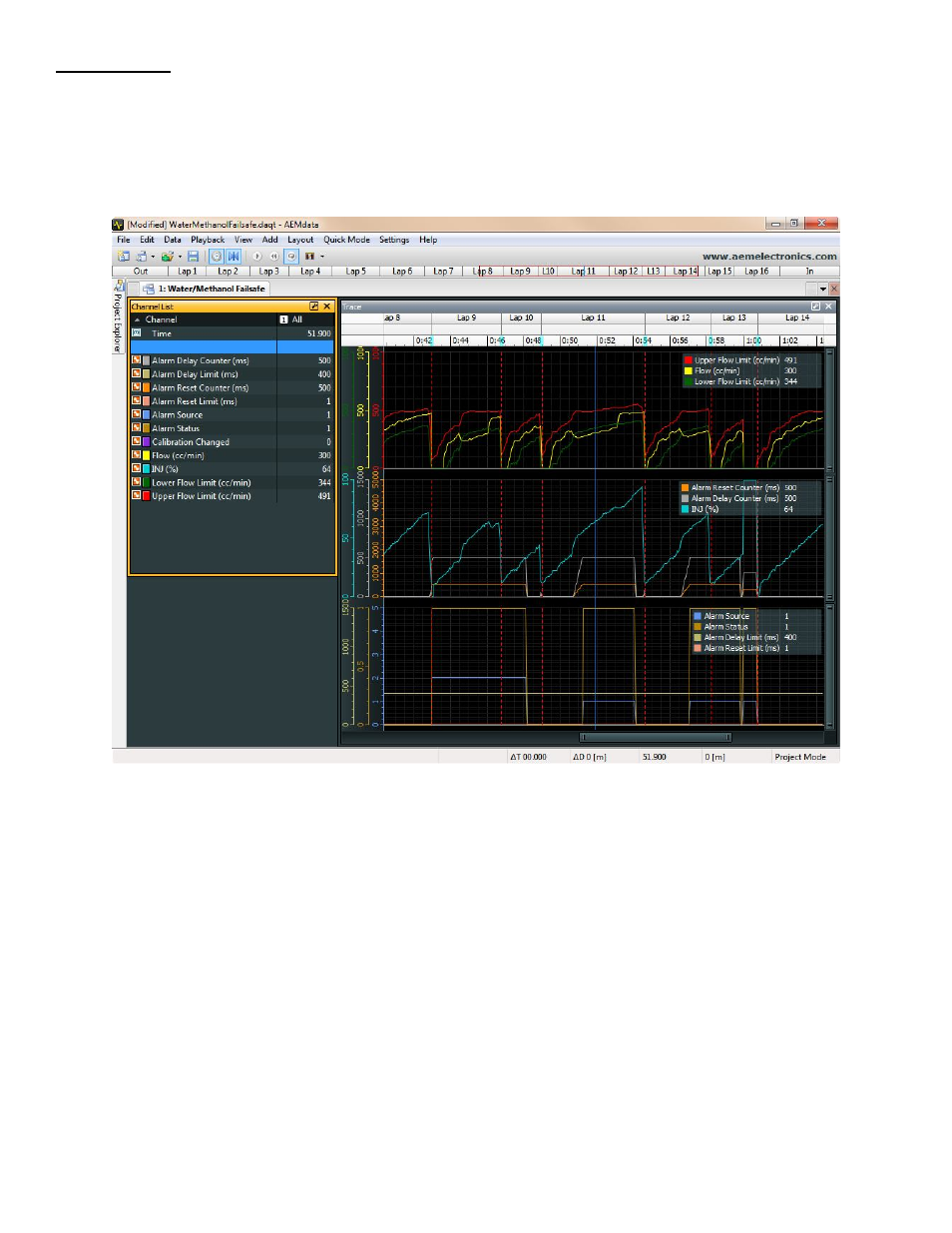
Task: Click Lower Flow Limit graph icon
Action: 137,482
